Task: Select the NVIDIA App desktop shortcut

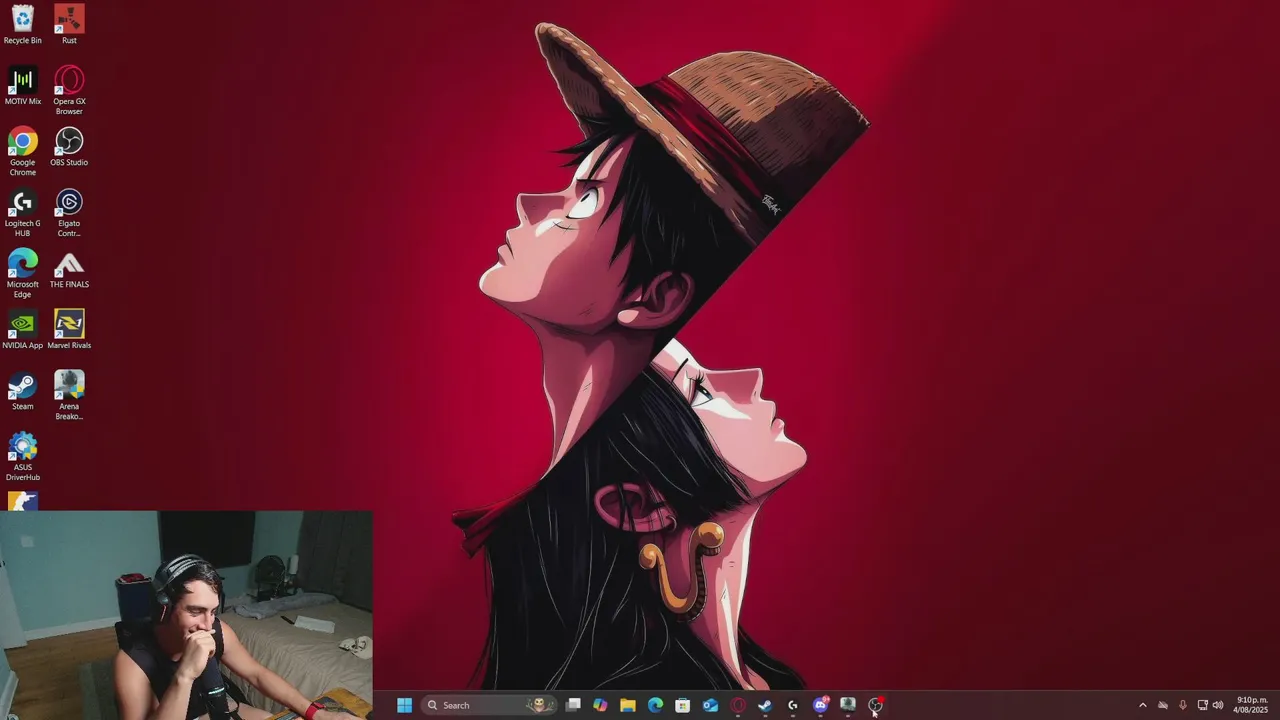Action: [22, 330]
